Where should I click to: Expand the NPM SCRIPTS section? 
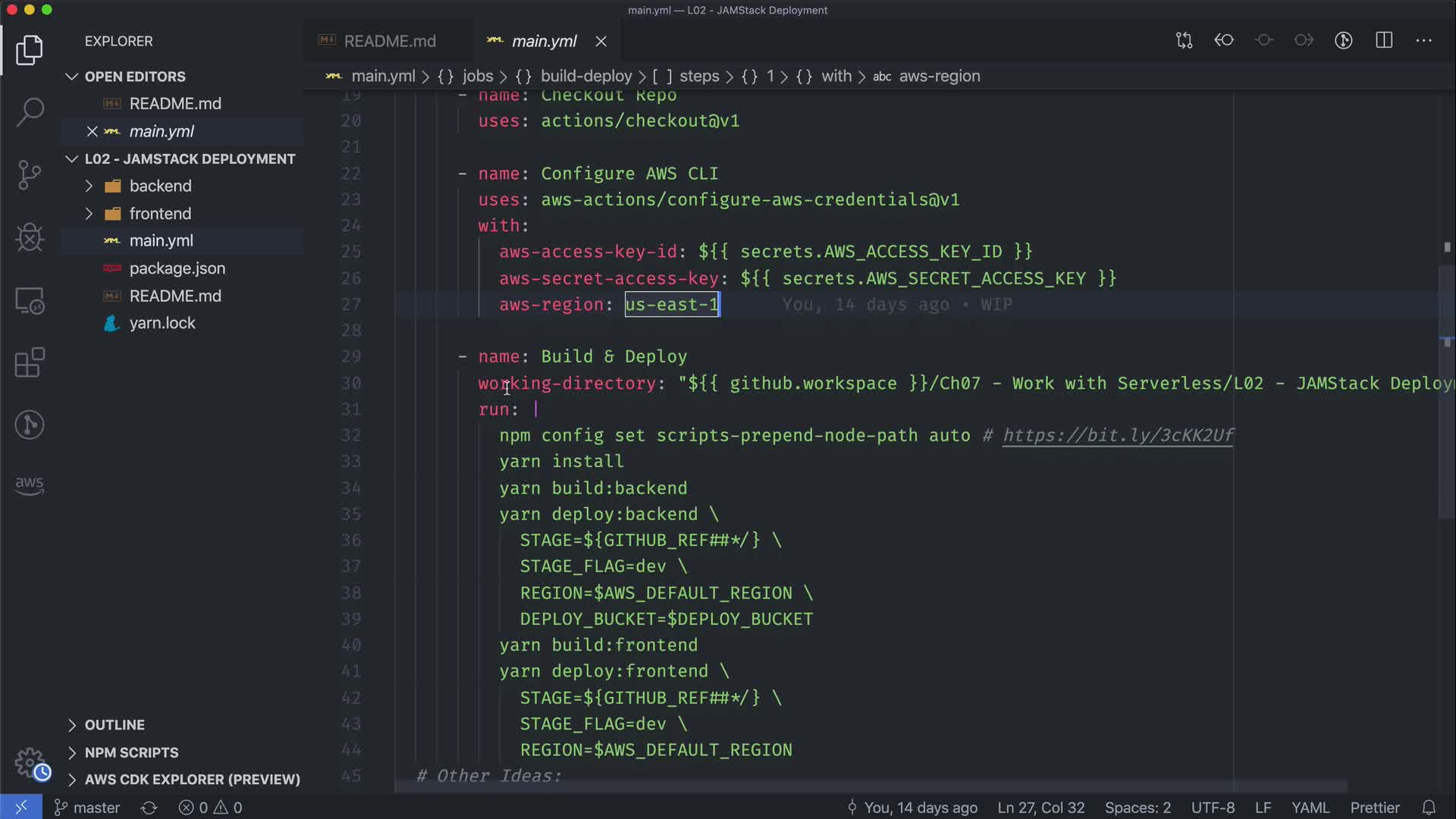[x=131, y=752]
